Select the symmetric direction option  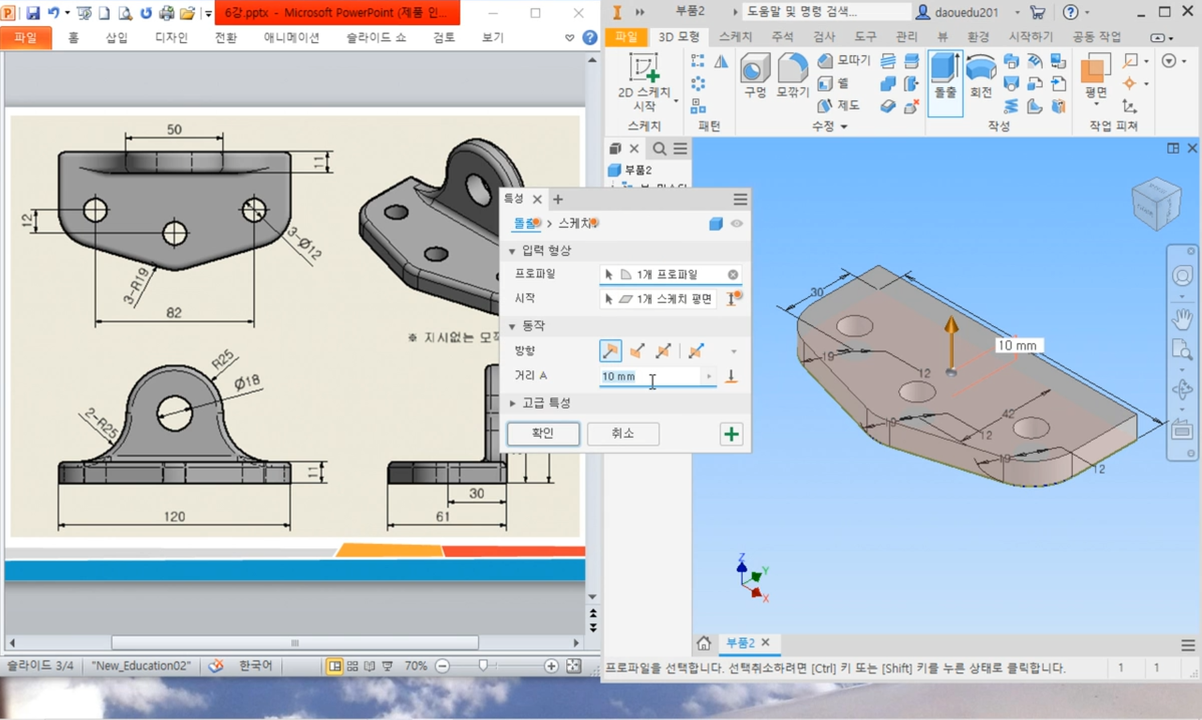(x=662, y=351)
